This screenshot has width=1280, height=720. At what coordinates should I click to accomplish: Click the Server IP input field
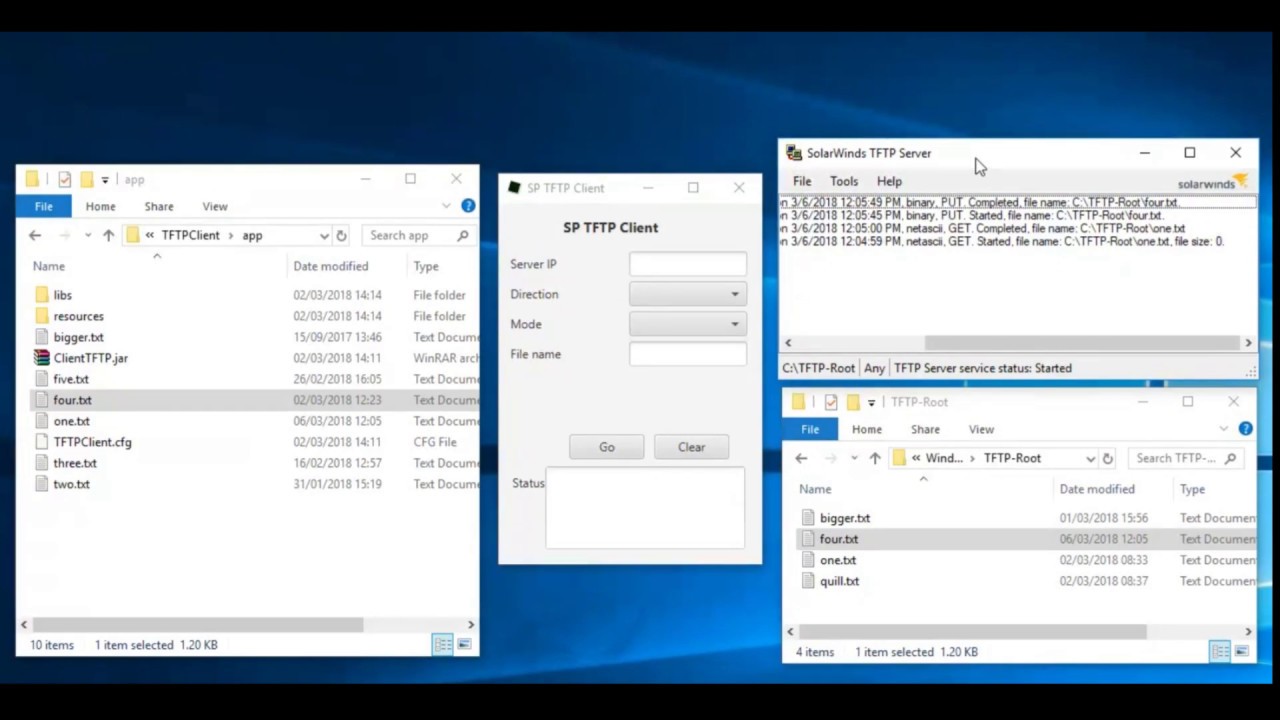tap(688, 264)
